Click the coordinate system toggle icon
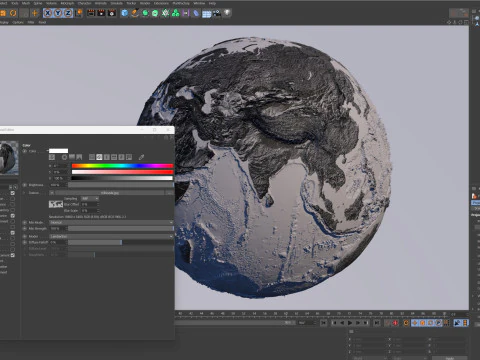This screenshot has width=480, height=360. [79, 13]
